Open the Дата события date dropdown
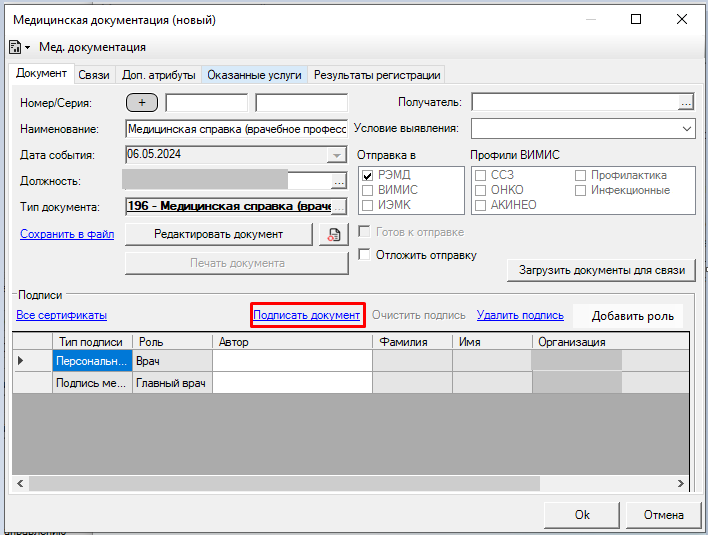This screenshot has width=708, height=535. [337, 155]
